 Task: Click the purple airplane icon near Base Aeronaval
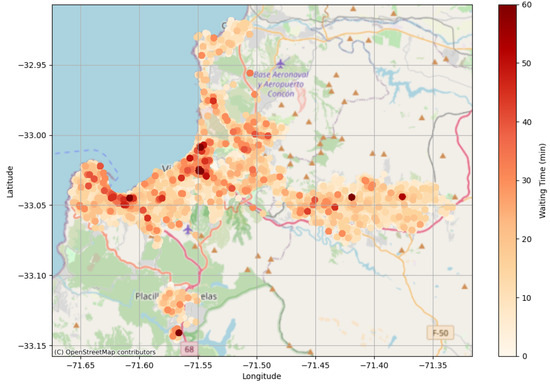[x=280, y=64]
